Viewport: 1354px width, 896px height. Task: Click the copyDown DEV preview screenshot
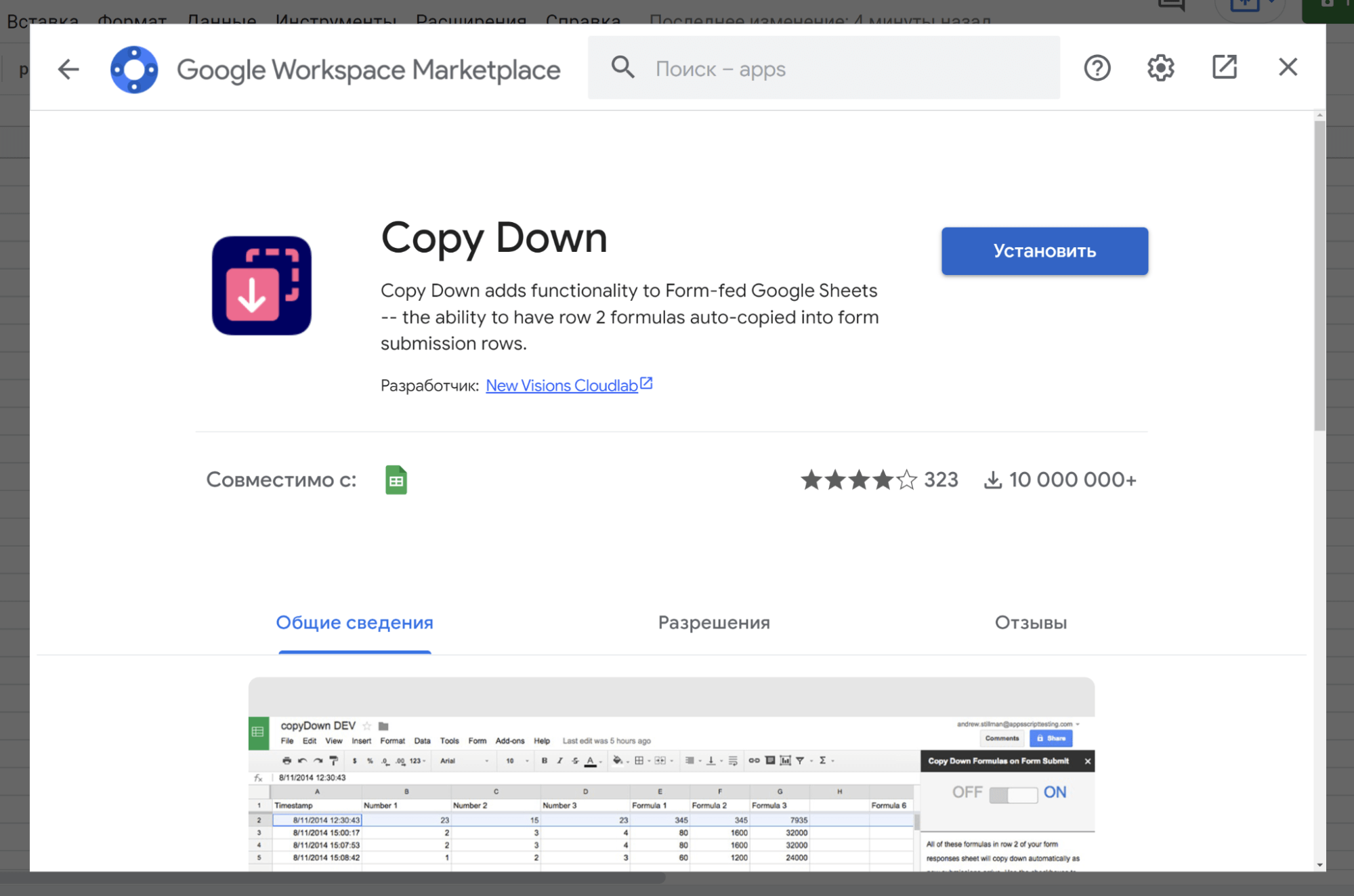coord(671,774)
